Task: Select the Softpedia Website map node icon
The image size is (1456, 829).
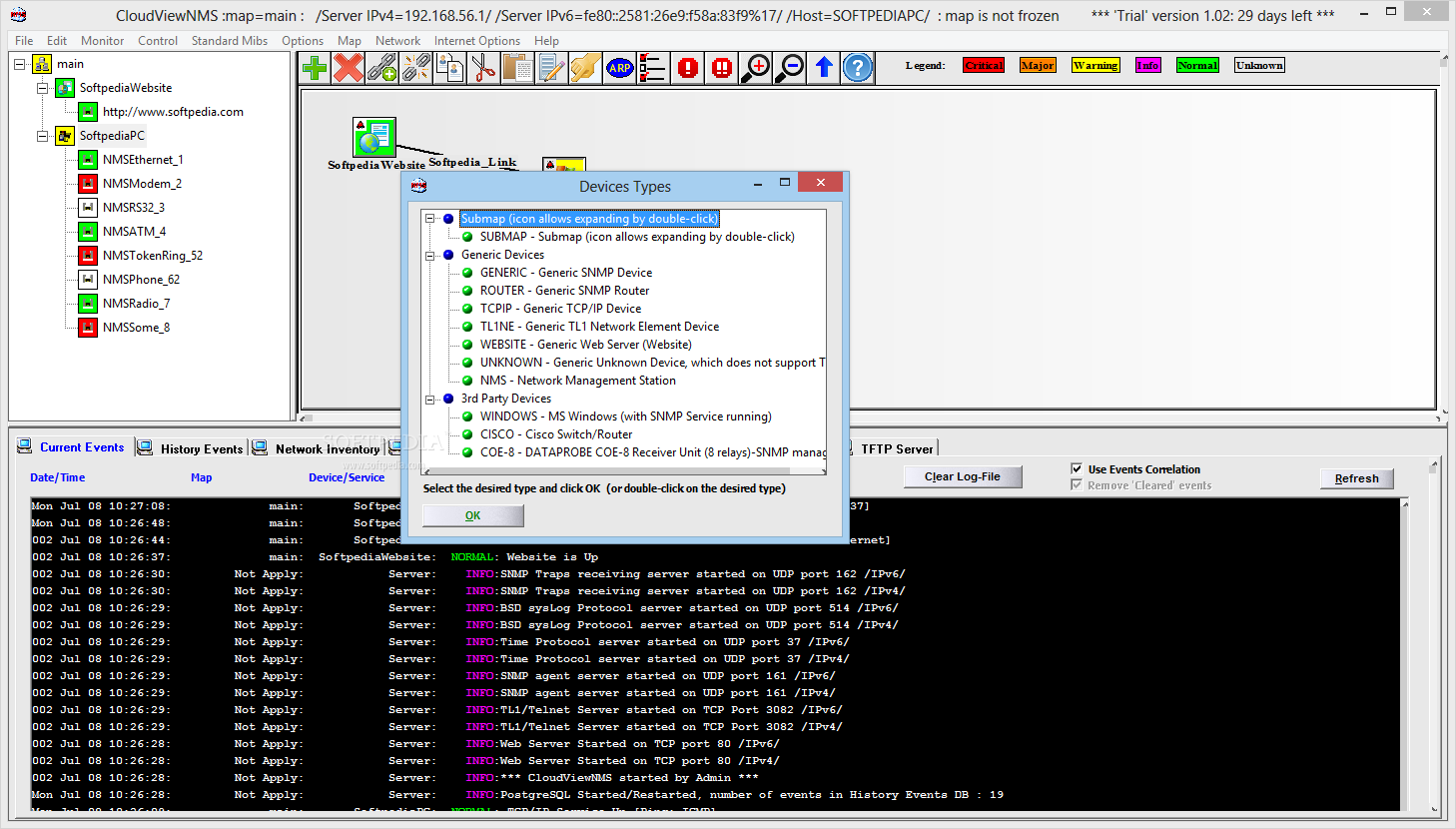Action: (x=374, y=137)
